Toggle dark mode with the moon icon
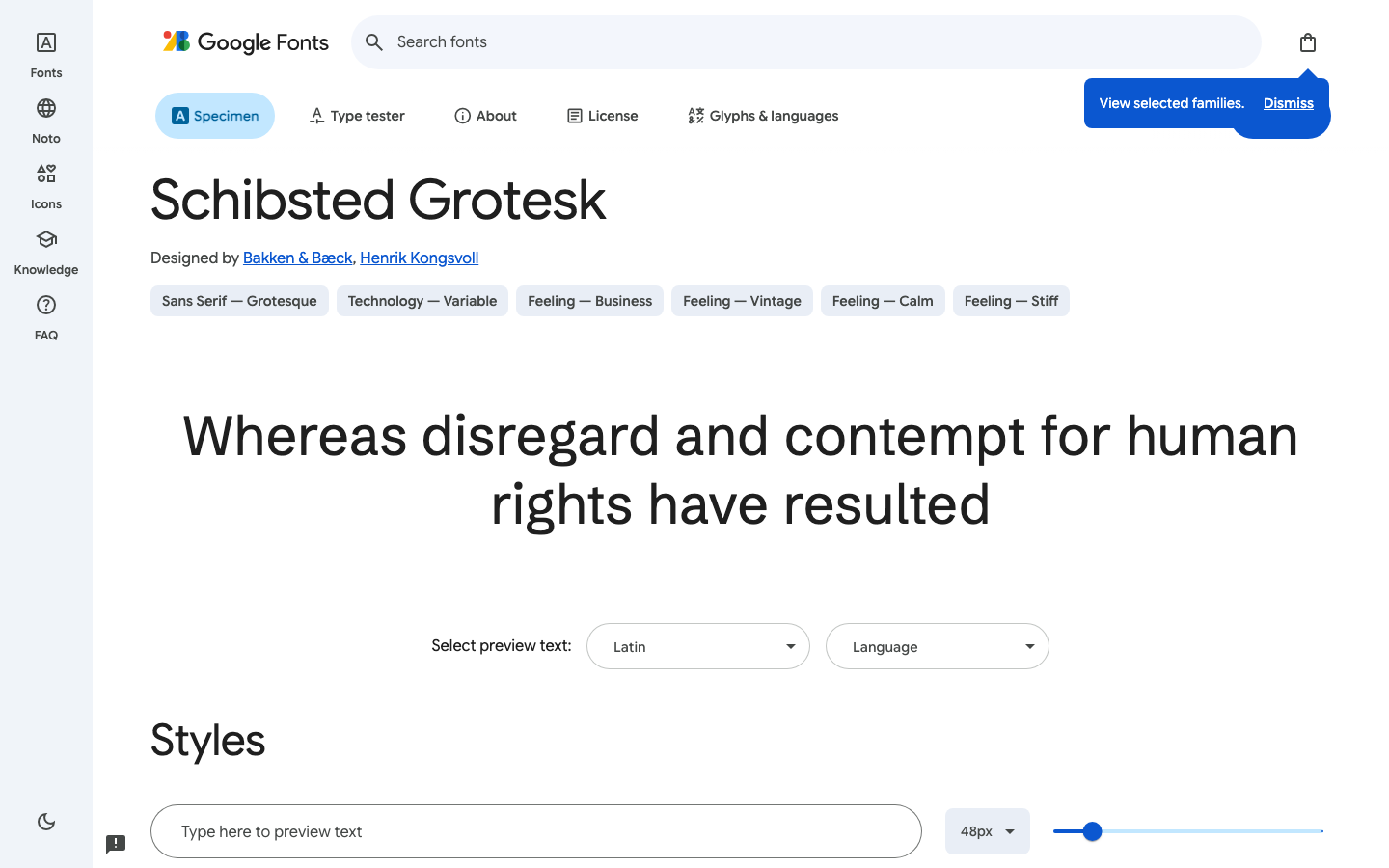The image size is (1389, 868). pos(45,821)
